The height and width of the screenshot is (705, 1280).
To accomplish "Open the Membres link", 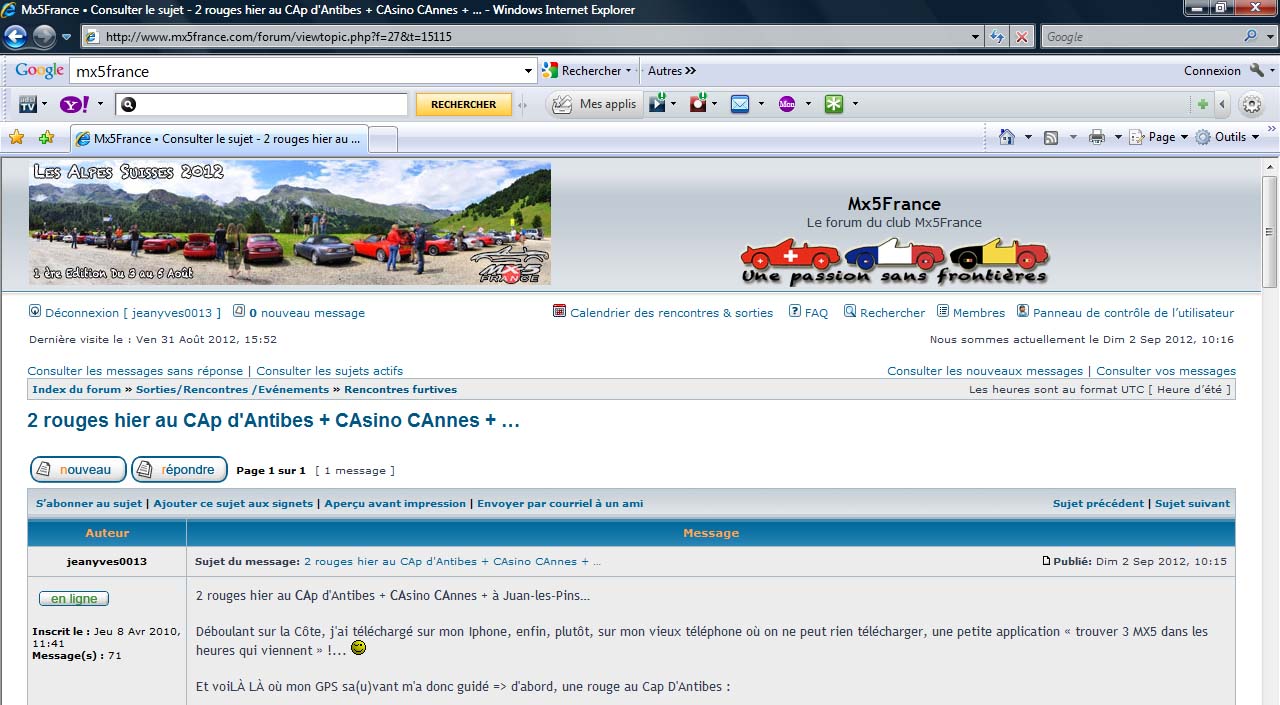I will [979, 313].
